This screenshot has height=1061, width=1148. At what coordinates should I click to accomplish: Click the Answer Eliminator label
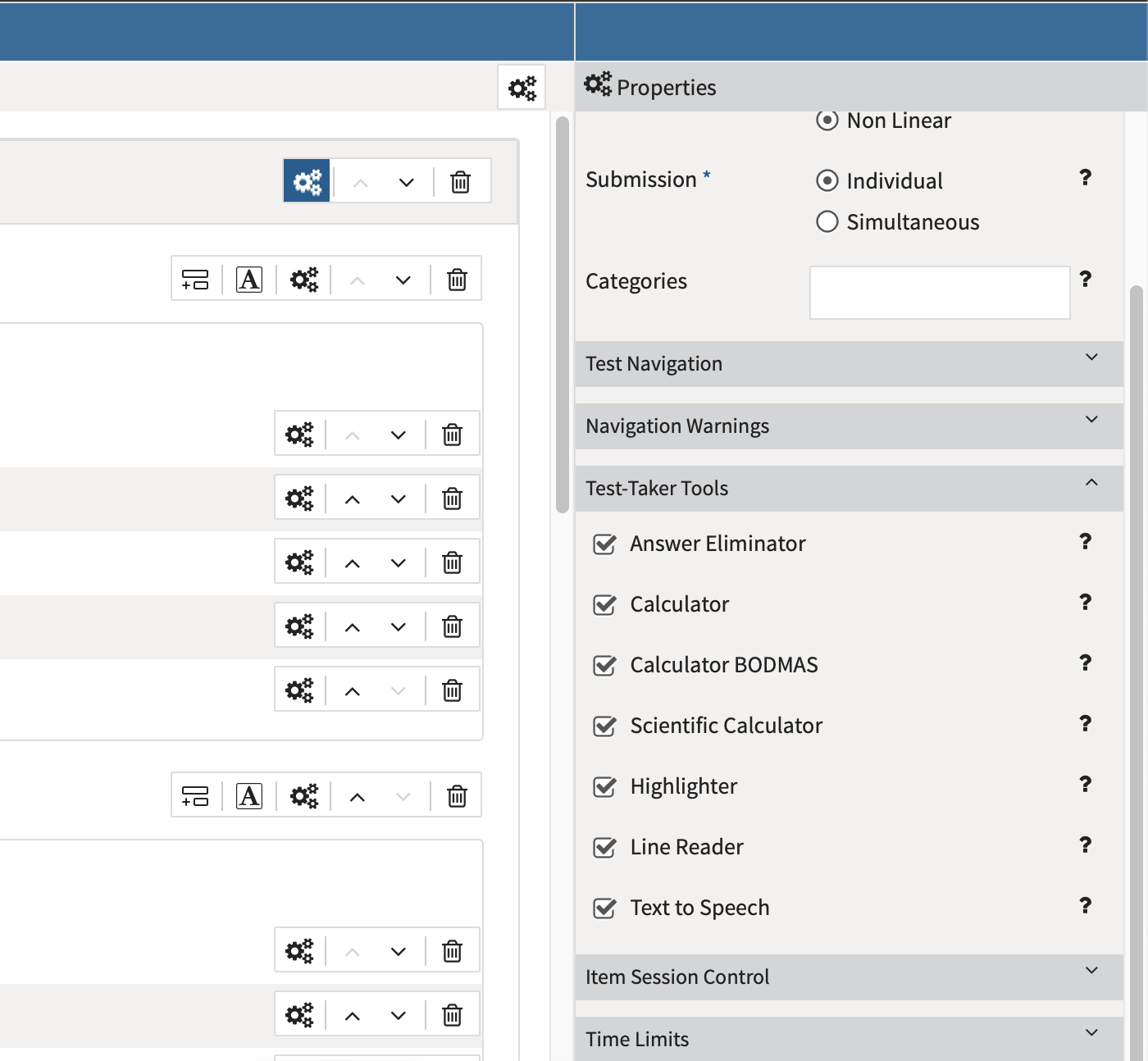(x=717, y=543)
